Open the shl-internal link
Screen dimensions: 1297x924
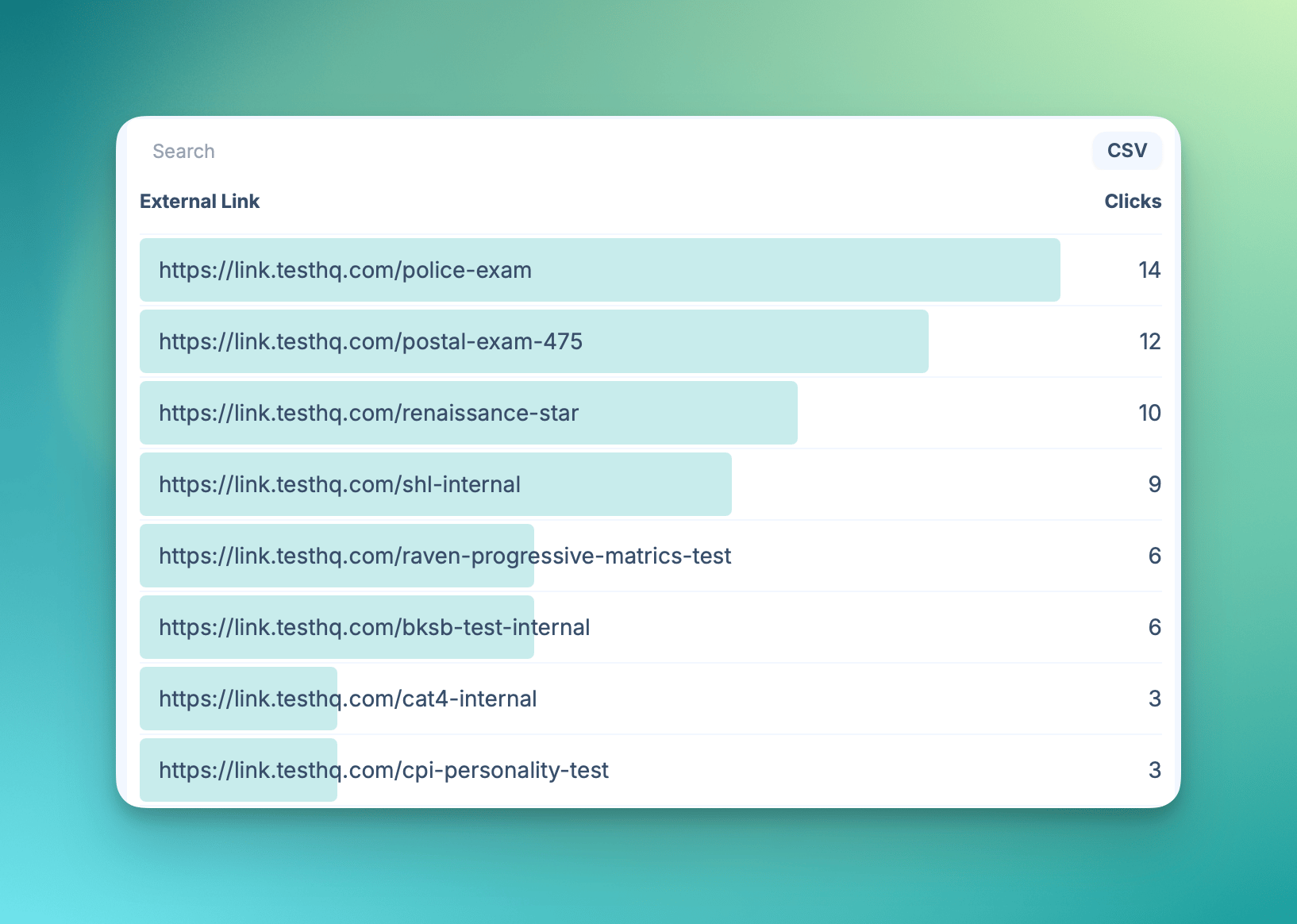point(340,484)
